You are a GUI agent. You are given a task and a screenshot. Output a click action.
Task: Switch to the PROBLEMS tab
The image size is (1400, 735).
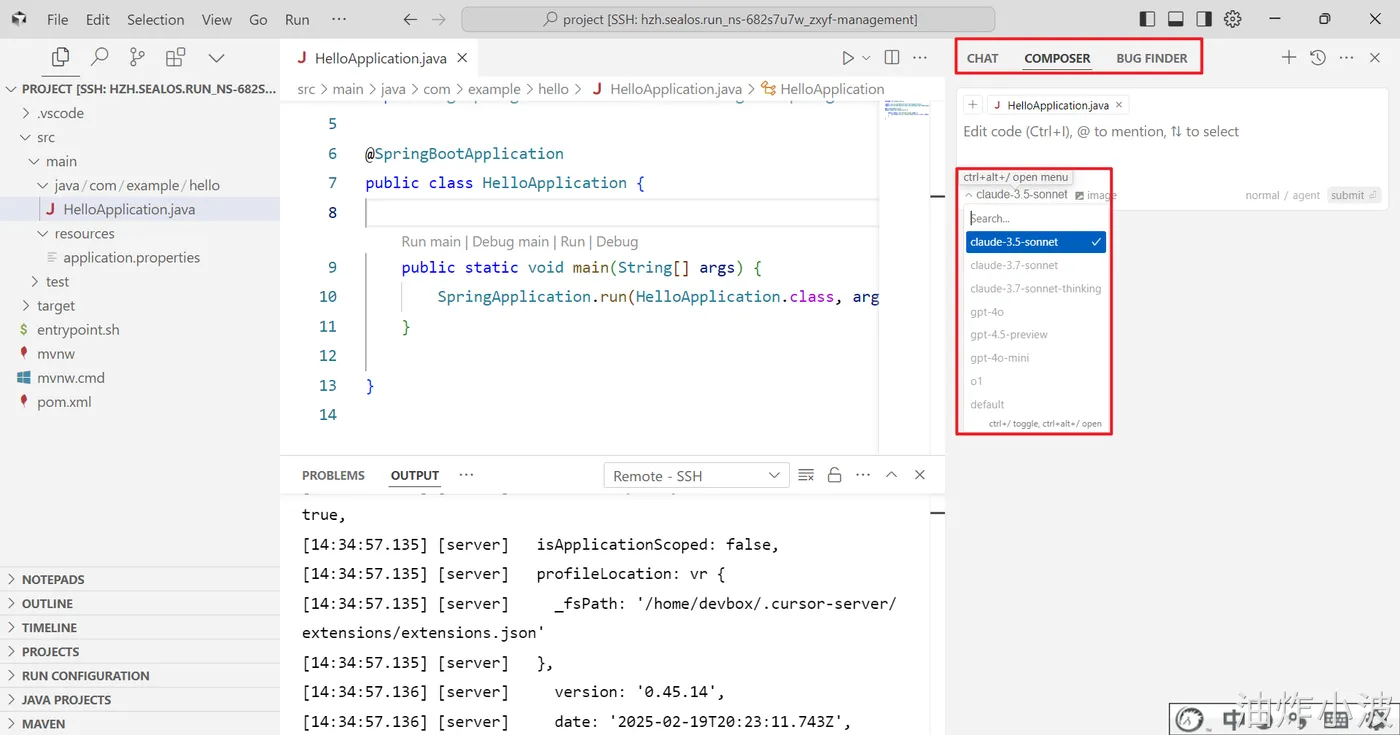point(334,475)
